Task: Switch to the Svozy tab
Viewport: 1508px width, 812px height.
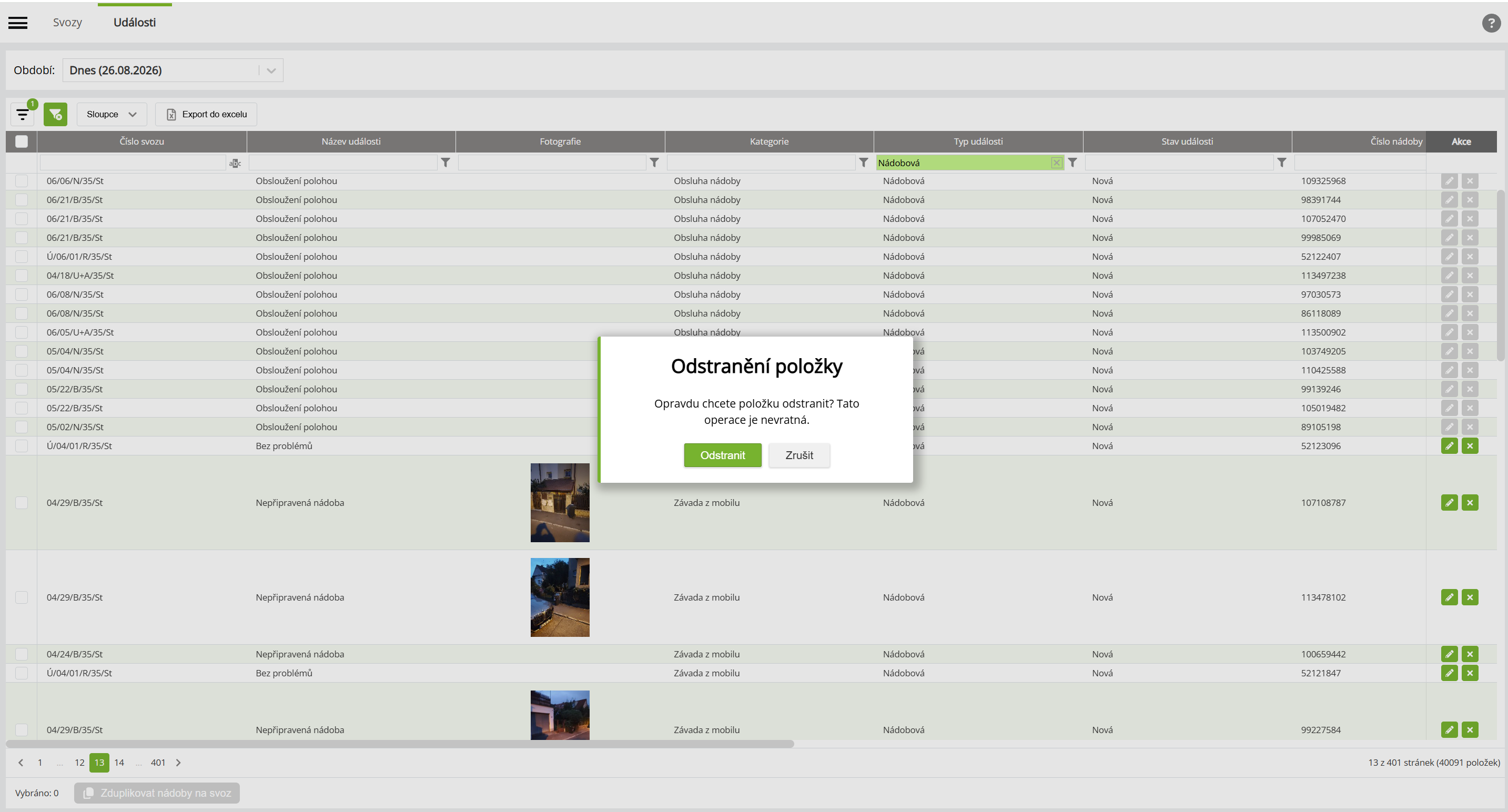Action: tap(67, 22)
